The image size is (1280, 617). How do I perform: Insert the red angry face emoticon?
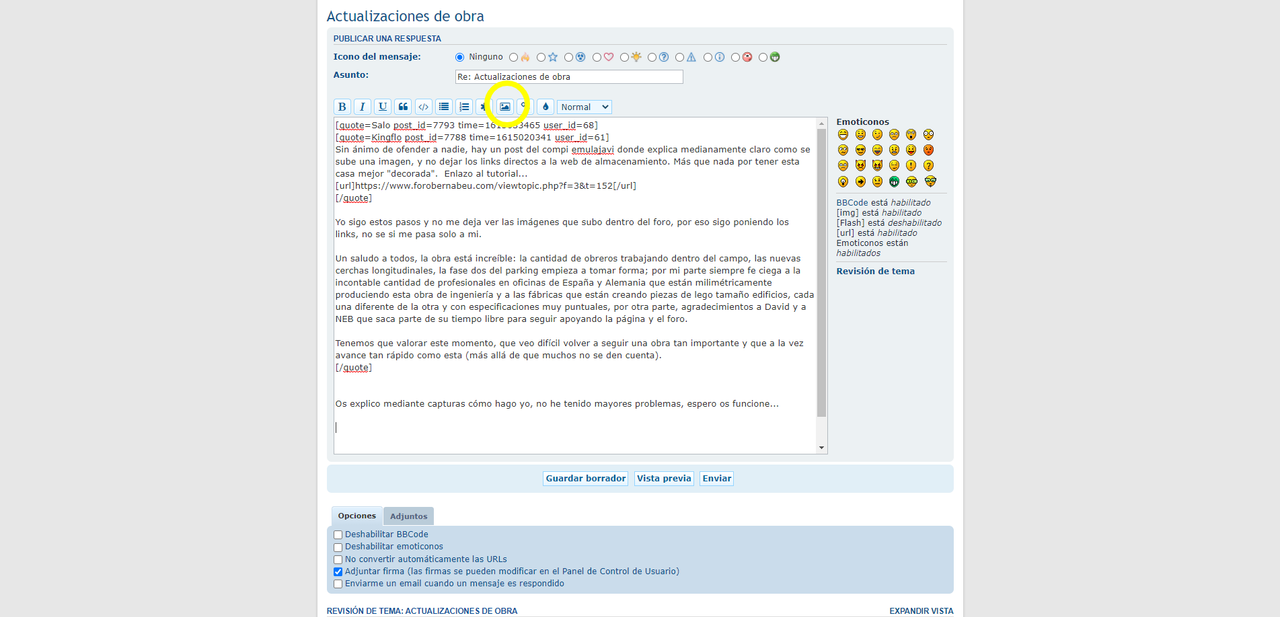click(x=928, y=150)
